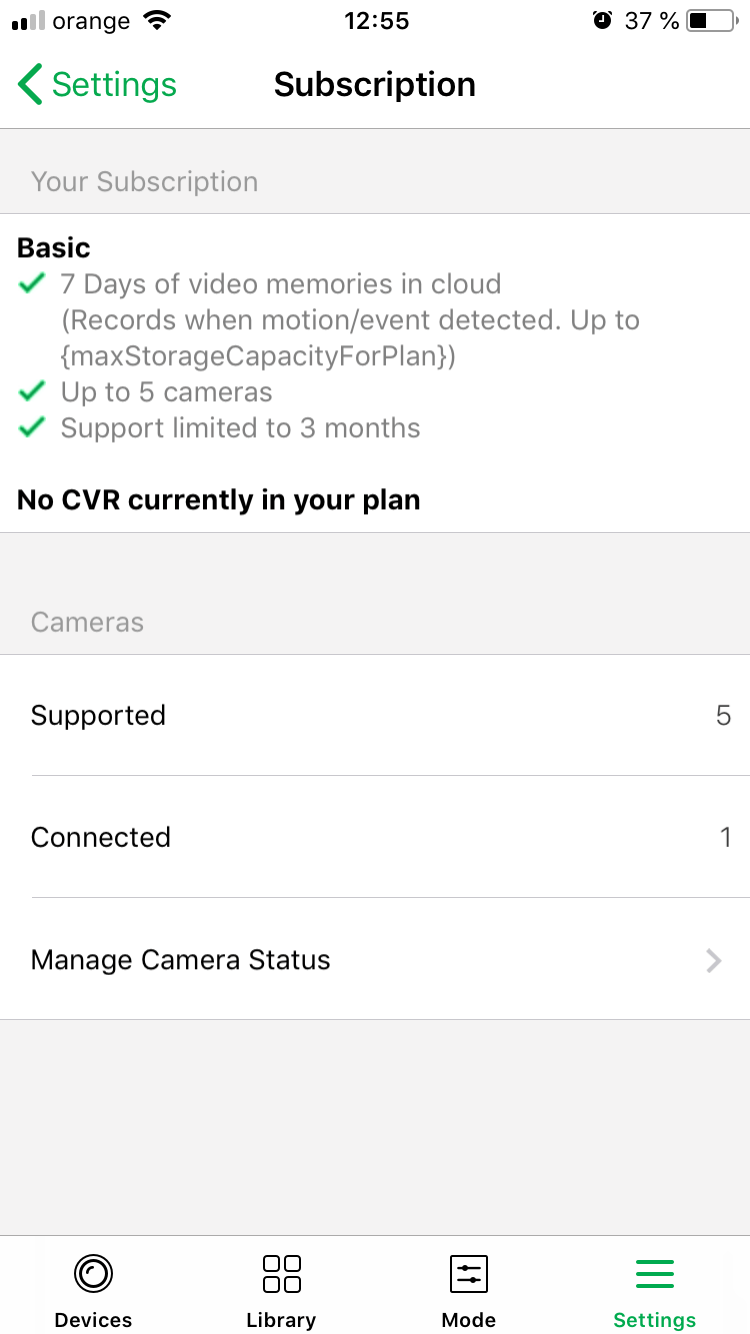Tap the alarm clock status icon

pyautogui.click(x=602, y=20)
